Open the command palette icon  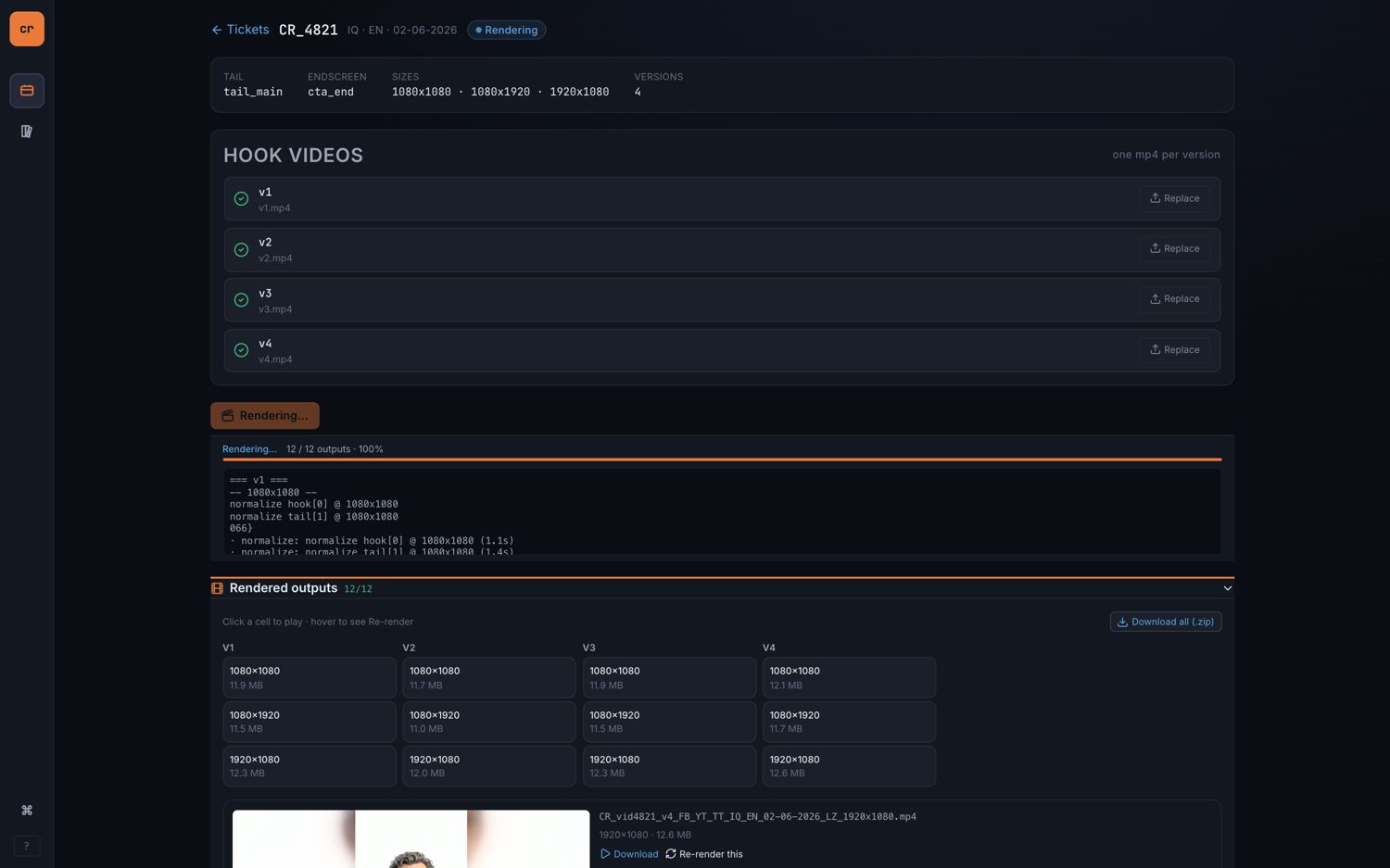click(x=27, y=811)
